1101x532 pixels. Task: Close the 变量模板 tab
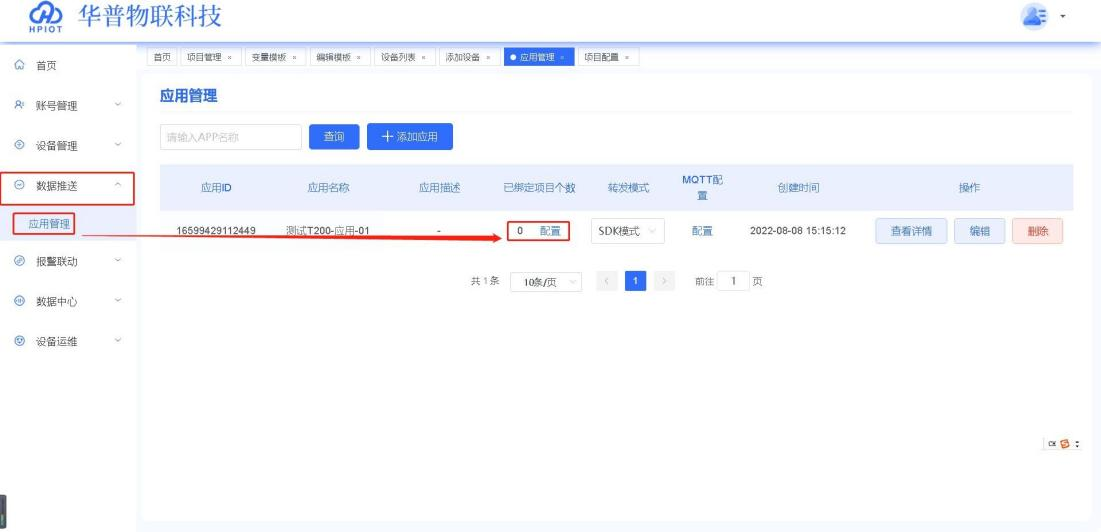(x=294, y=58)
